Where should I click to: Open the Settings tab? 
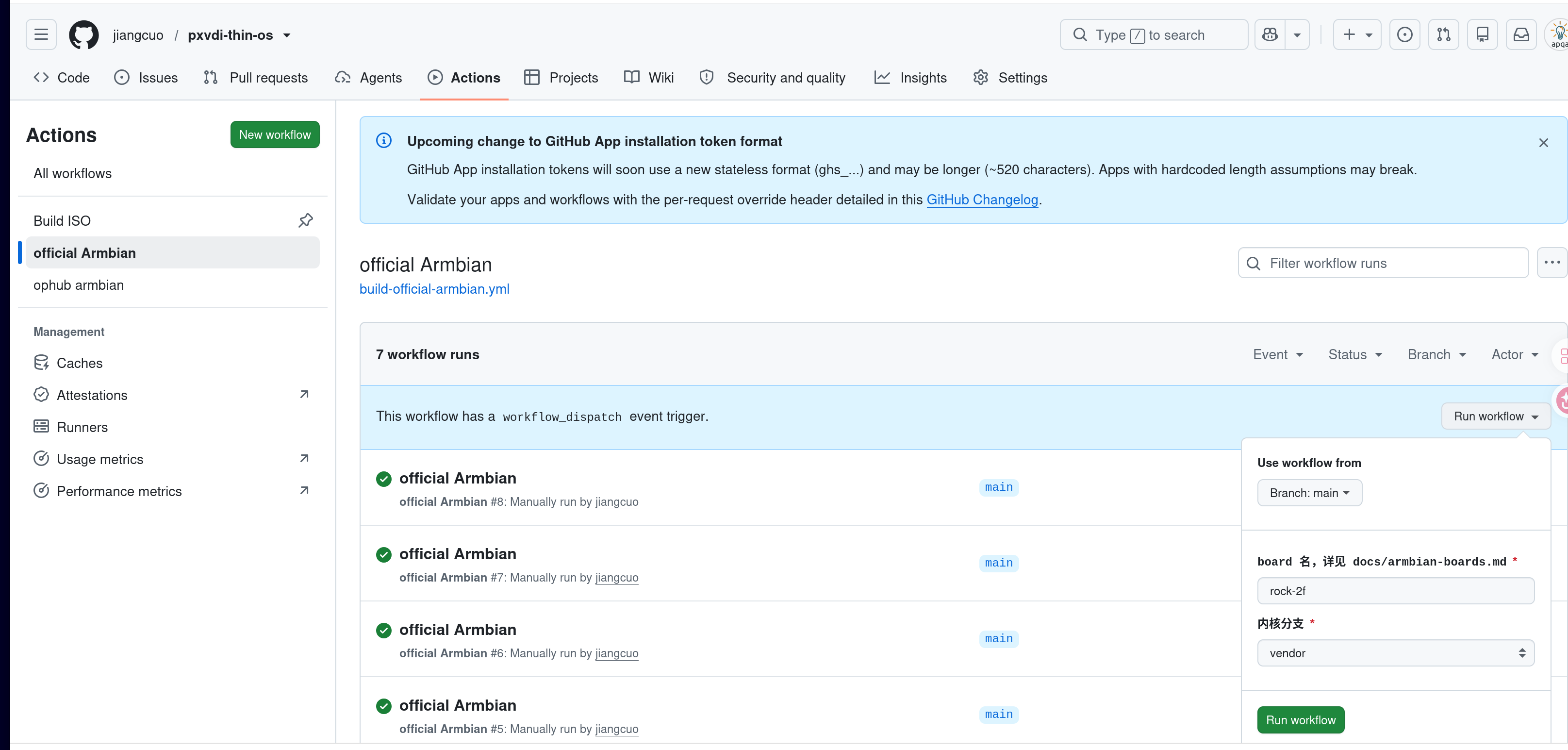click(1010, 77)
